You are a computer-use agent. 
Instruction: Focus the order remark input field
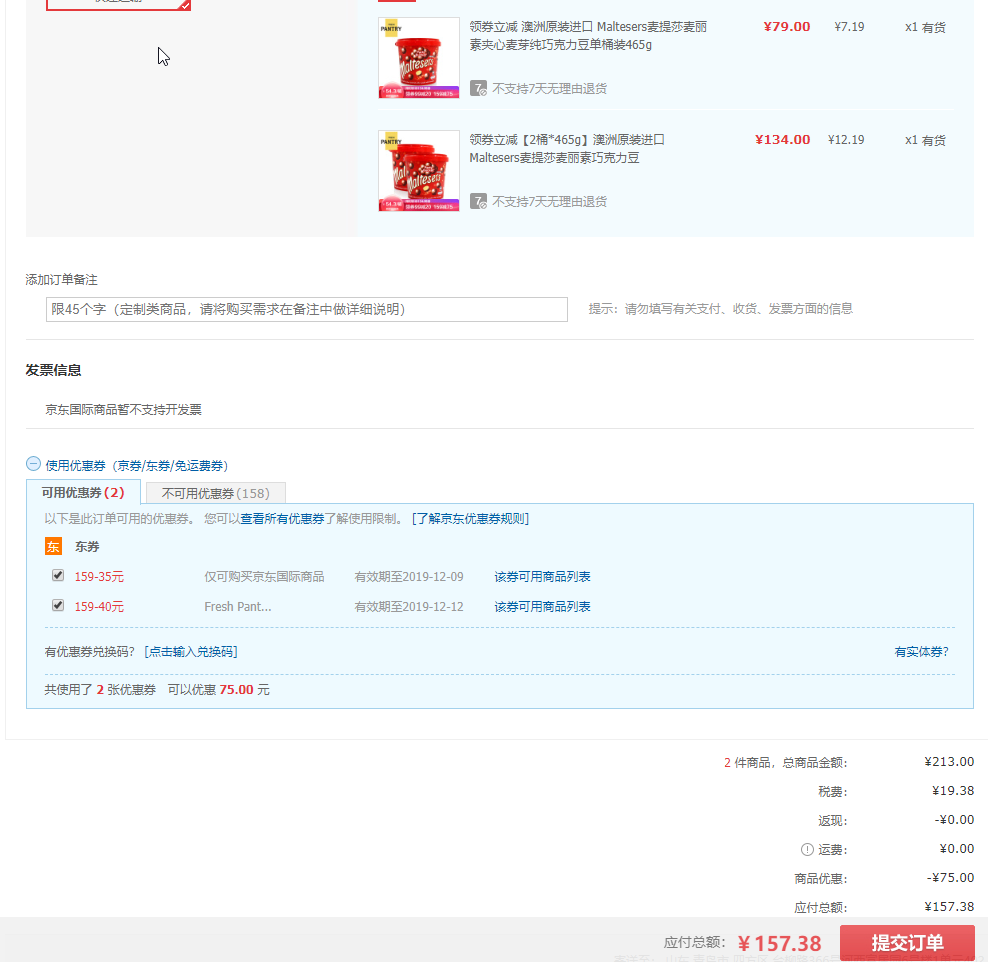(x=307, y=309)
